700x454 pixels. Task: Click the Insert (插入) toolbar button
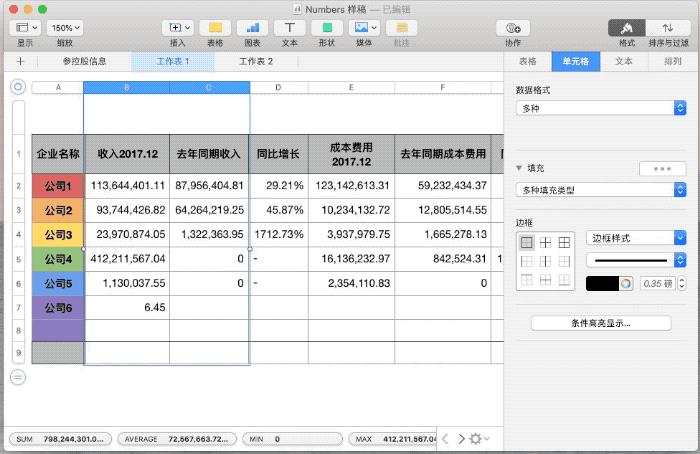coord(178,28)
